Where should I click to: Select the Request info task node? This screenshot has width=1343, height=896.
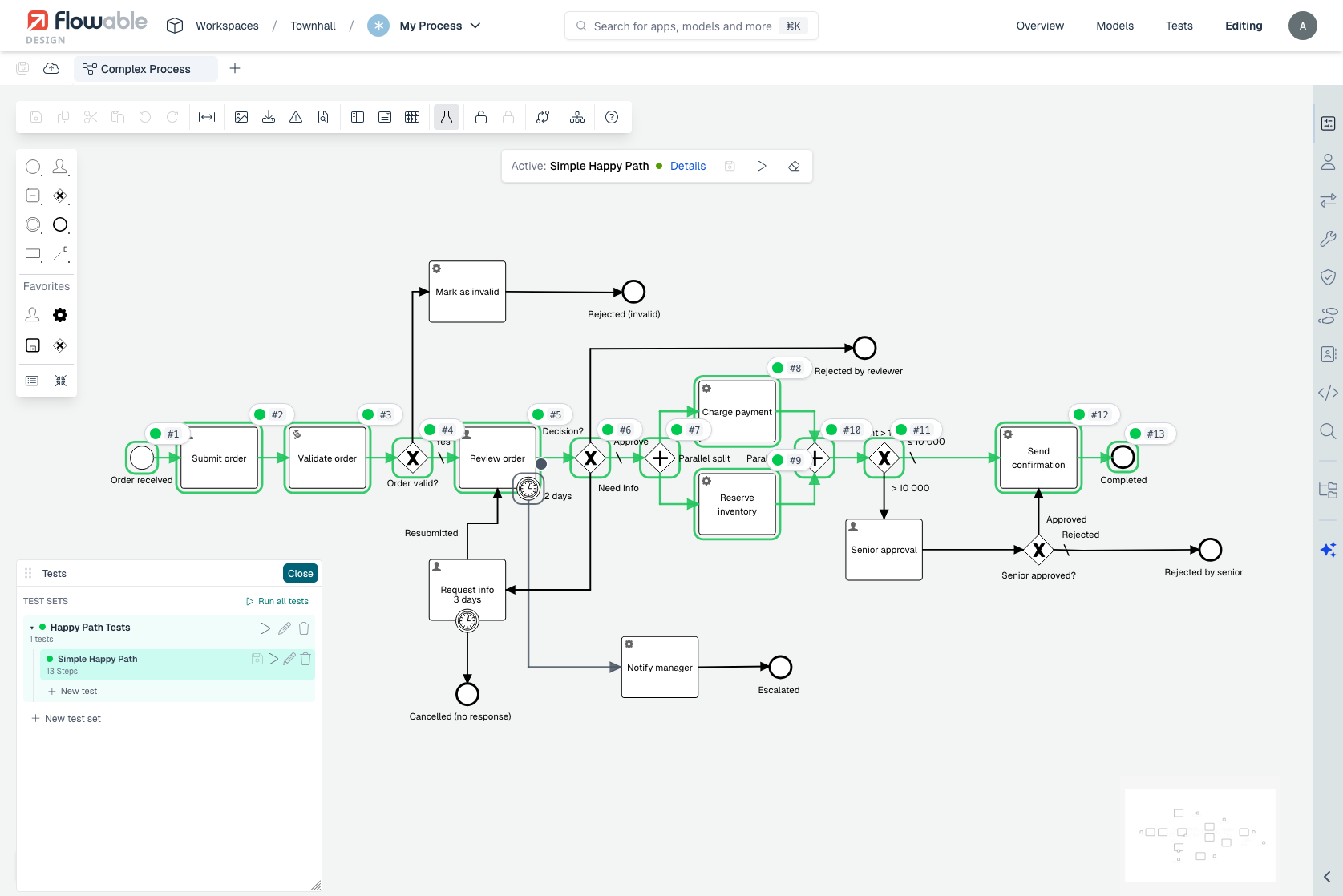[x=467, y=590]
